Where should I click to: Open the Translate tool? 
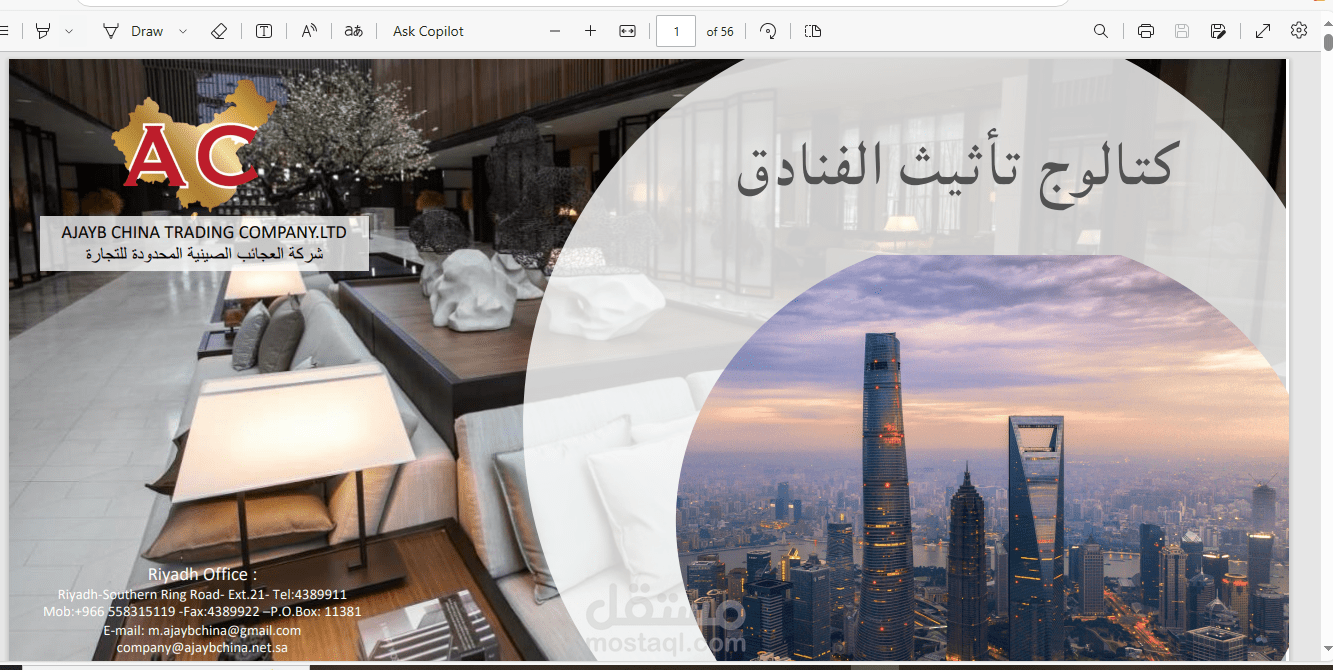(353, 31)
